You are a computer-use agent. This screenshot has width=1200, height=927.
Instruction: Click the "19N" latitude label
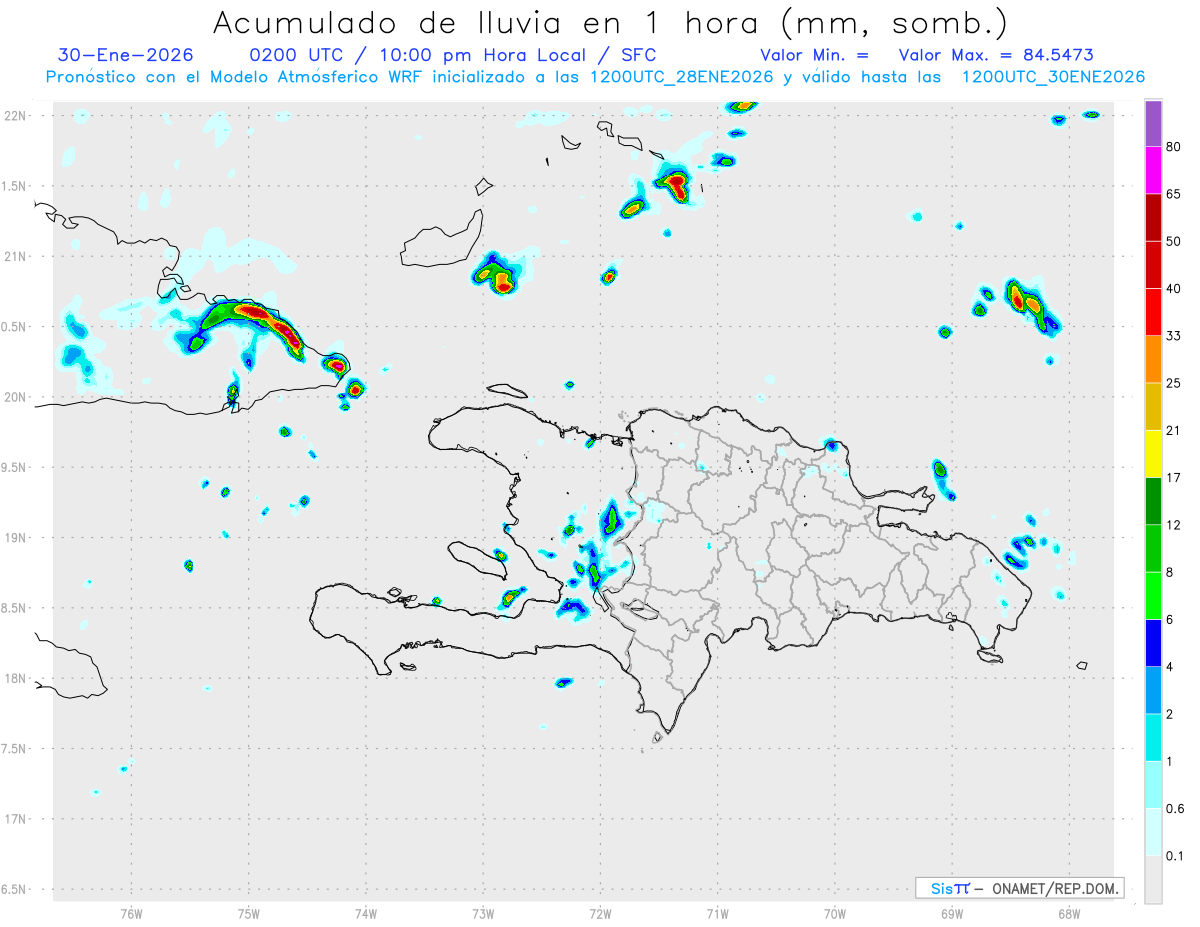click(15, 537)
